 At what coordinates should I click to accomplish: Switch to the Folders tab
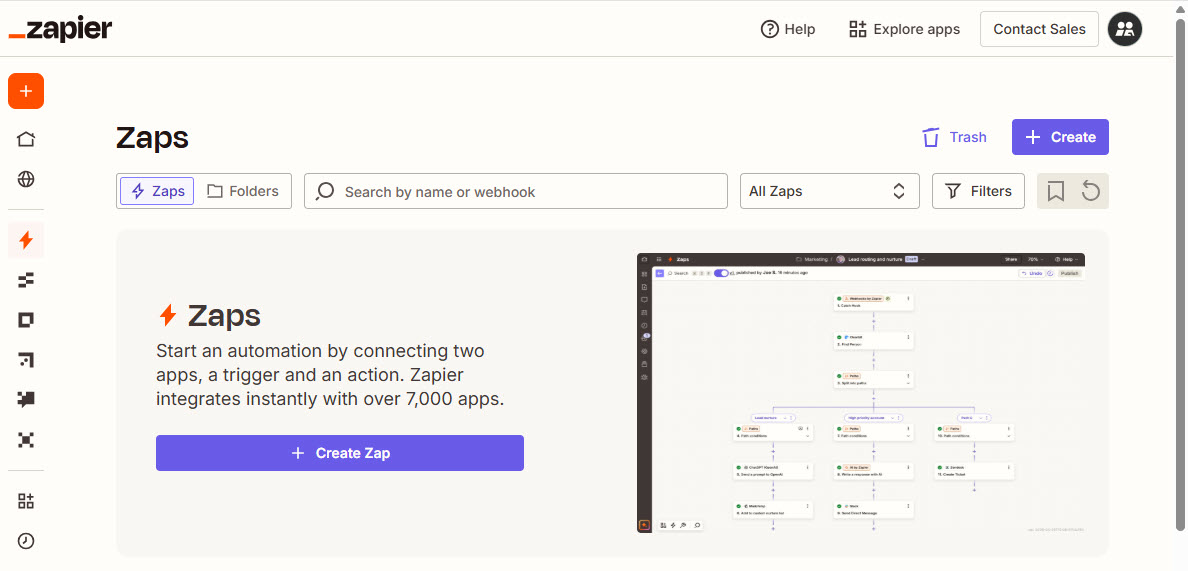[242, 191]
